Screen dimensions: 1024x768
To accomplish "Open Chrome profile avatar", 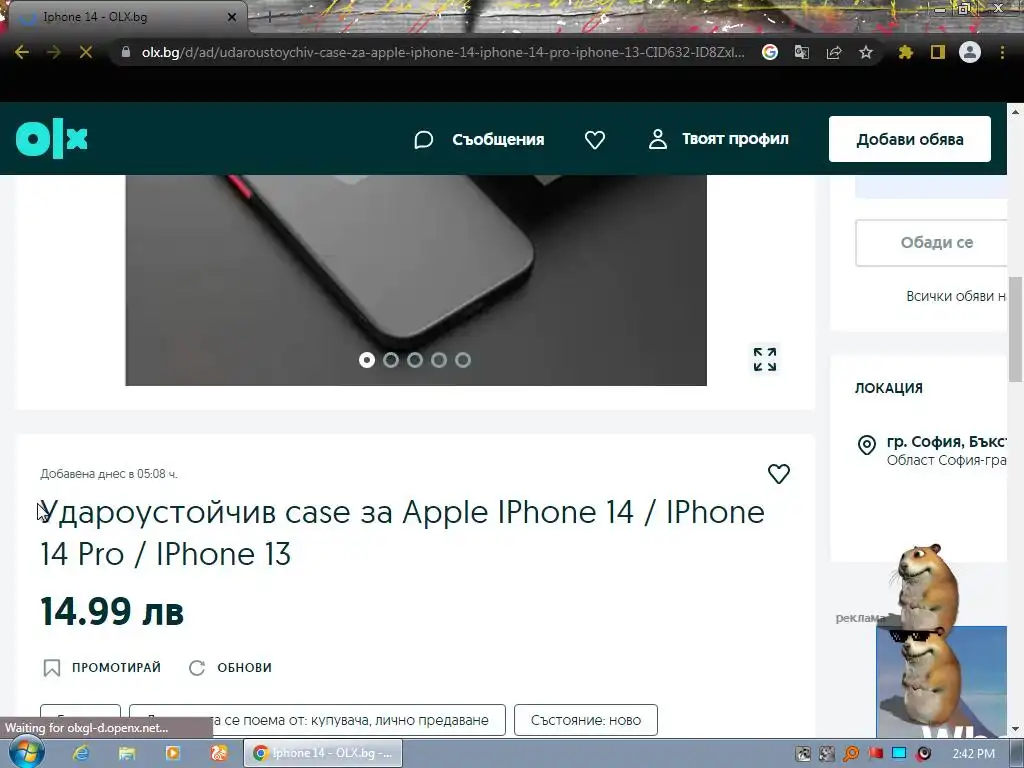I will coord(970,52).
